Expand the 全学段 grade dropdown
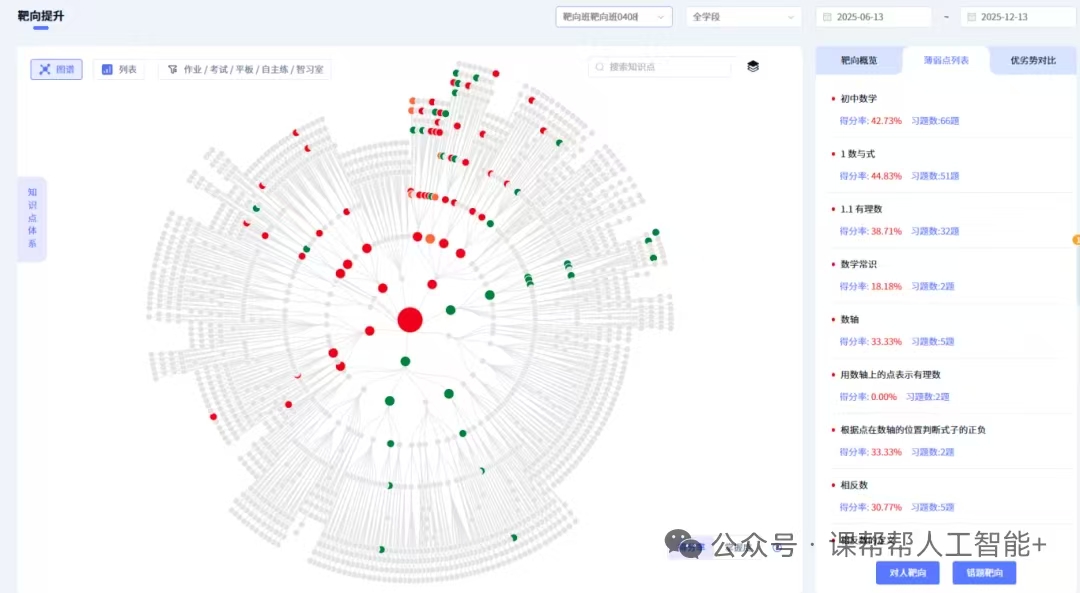This screenshot has width=1080, height=593. point(743,17)
